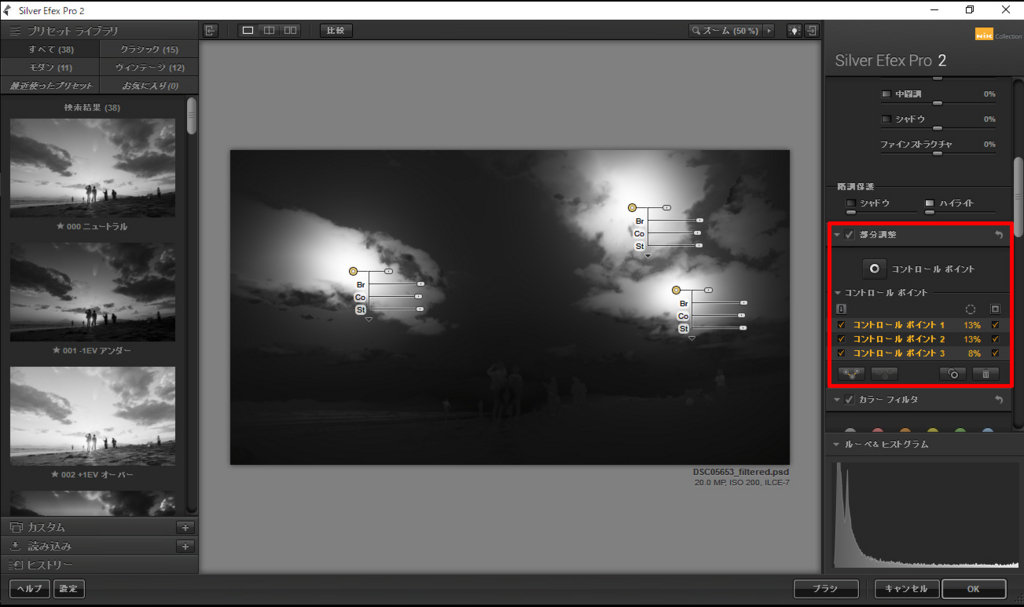Uncheck コントロールポイント 3 enable checkbox
Viewport: 1024px width, 607px height.
(x=841, y=353)
